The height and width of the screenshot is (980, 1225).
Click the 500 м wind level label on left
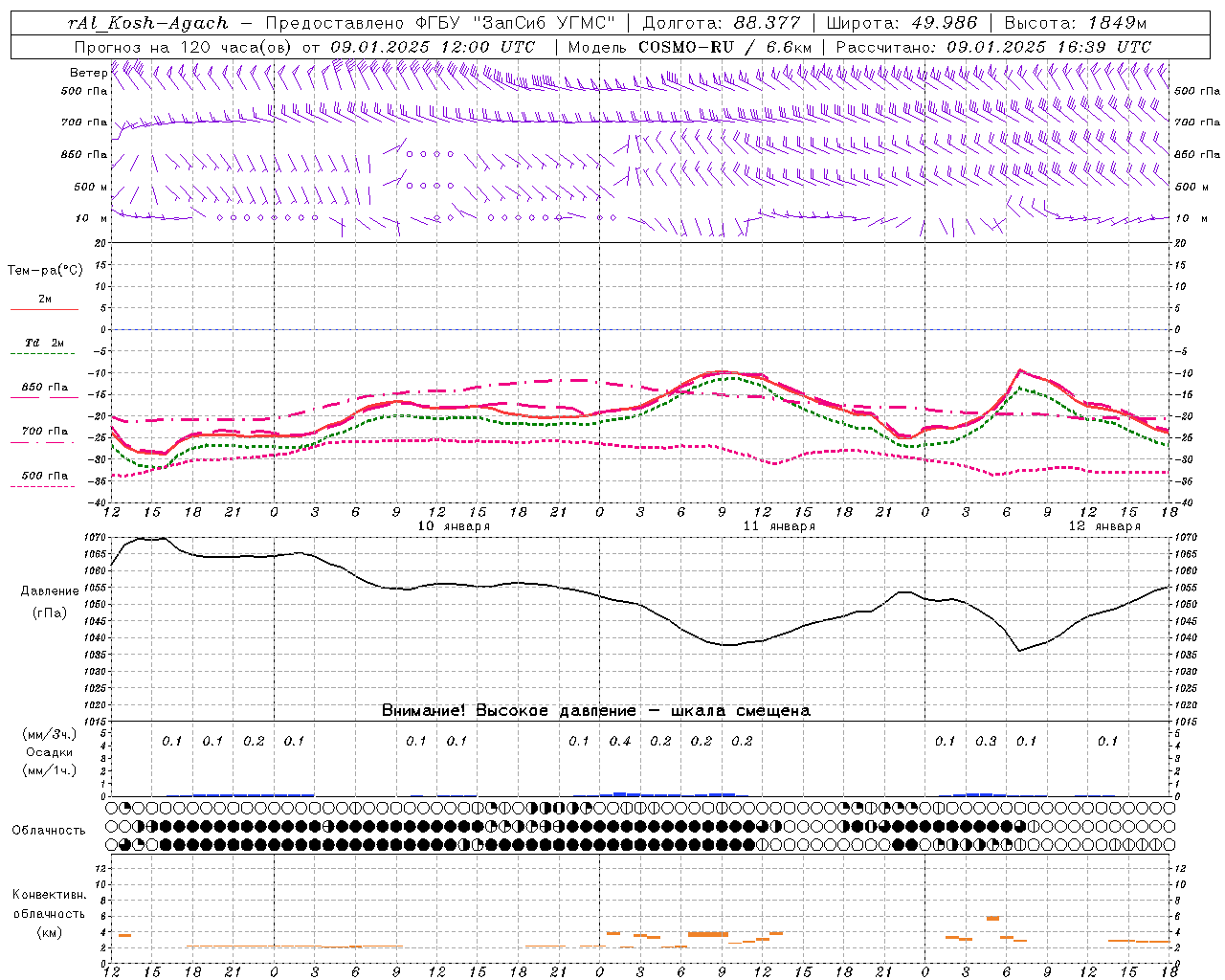click(x=91, y=187)
